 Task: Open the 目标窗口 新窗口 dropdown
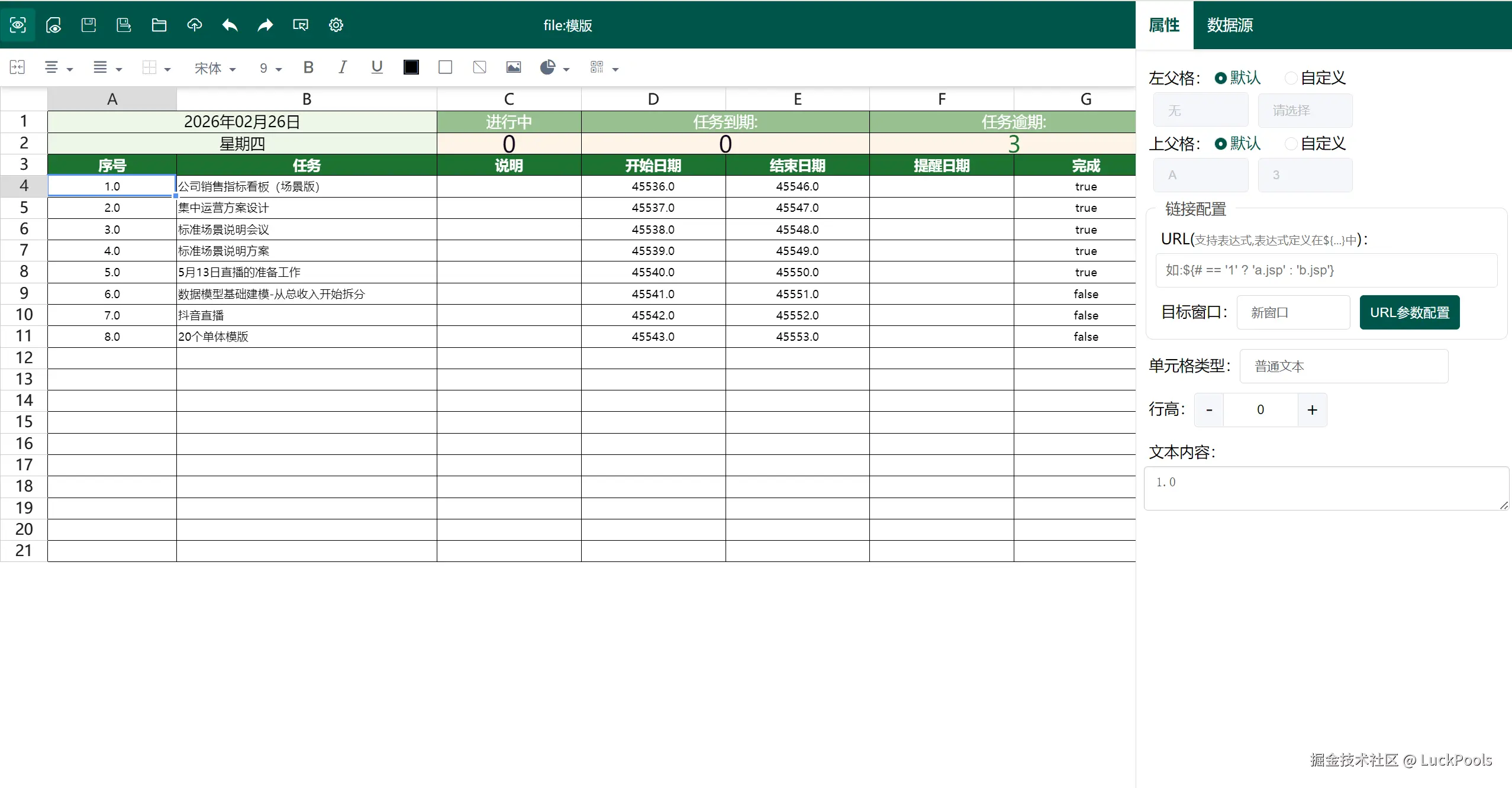point(1292,312)
